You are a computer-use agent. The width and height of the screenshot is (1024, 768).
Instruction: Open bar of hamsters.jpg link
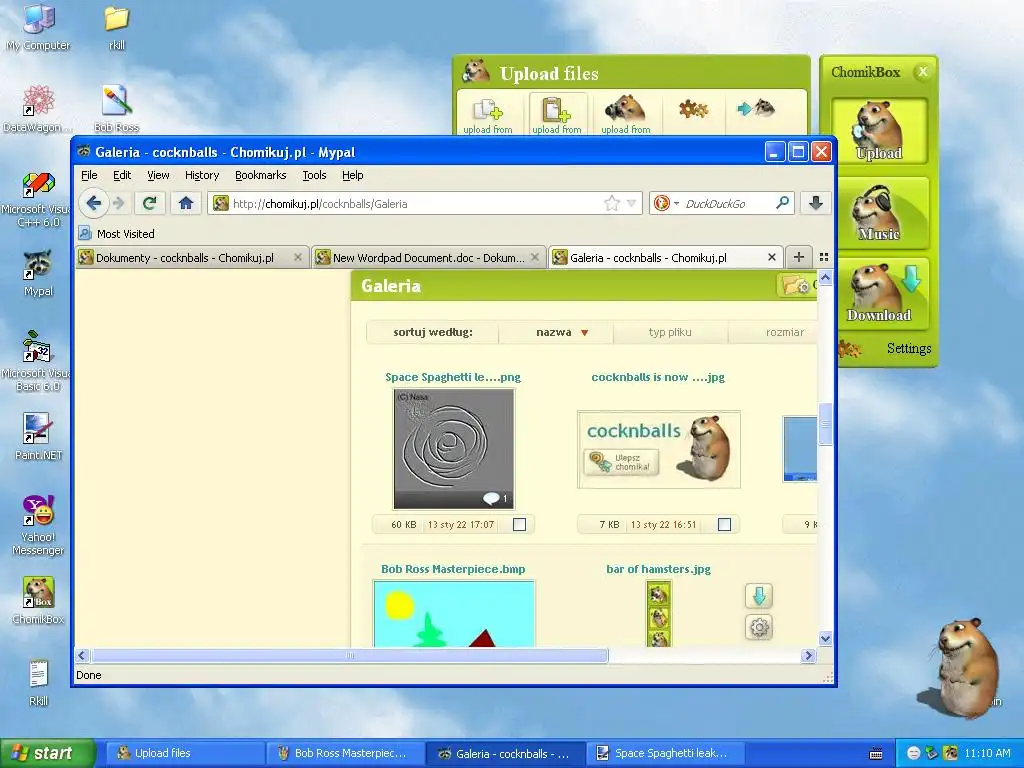(658, 569)
